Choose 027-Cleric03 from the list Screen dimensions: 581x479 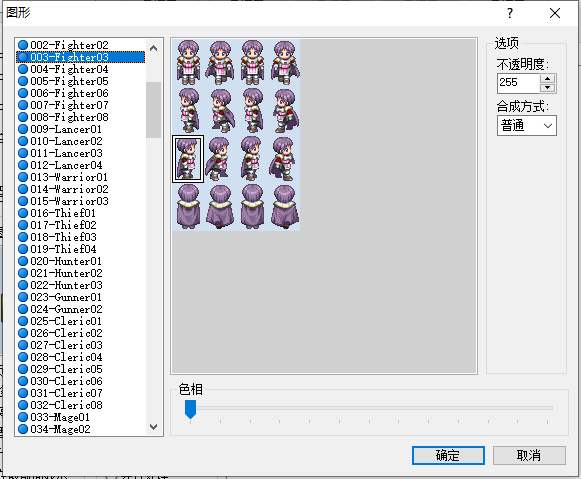pos(81,345)
